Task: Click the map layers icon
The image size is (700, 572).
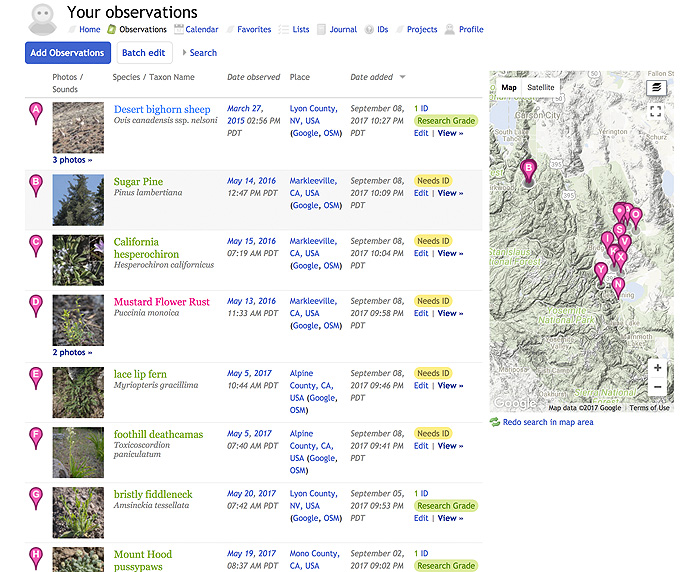Action: coord(656,88)
